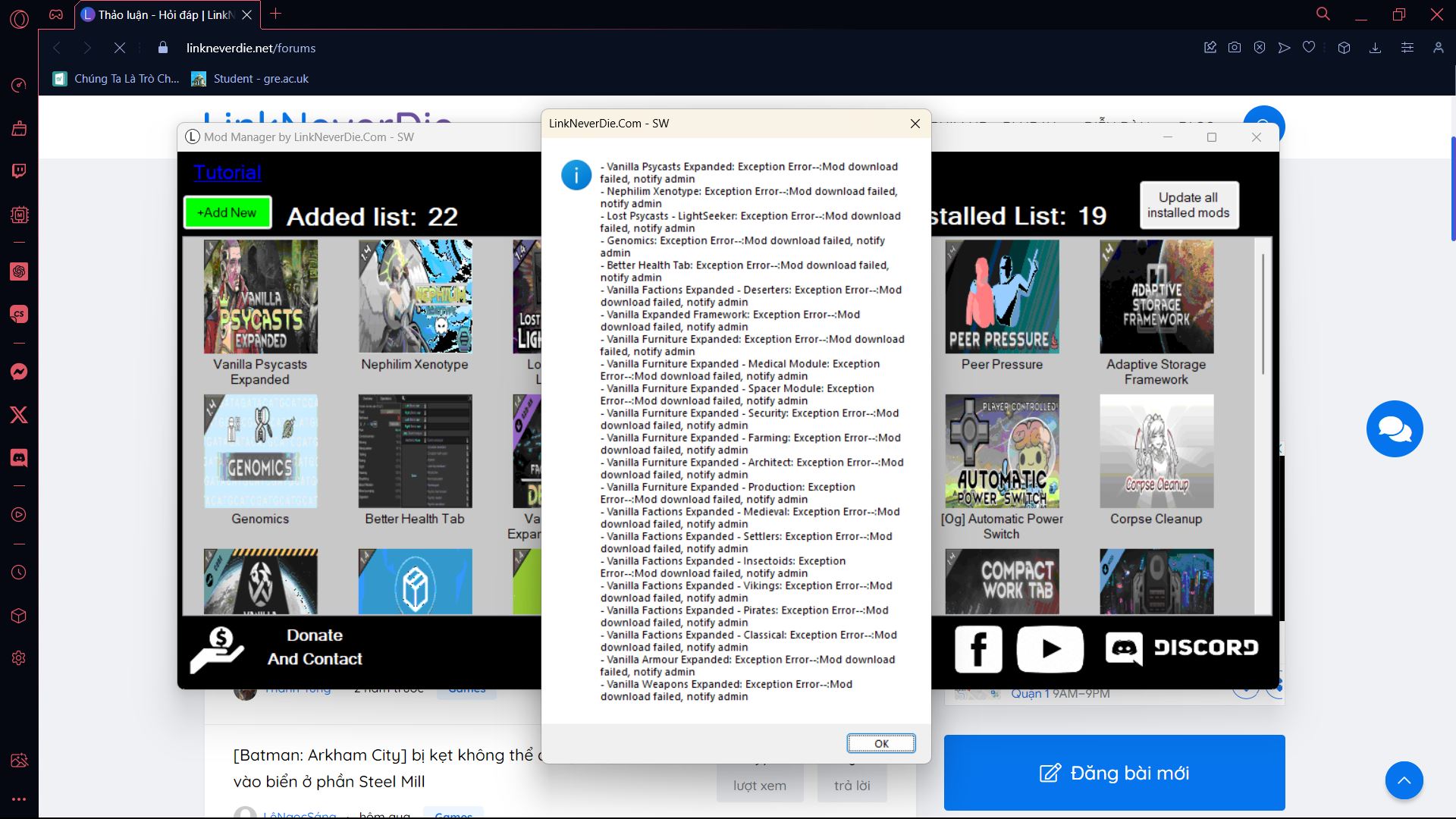
Task: Click OK in the error dialog
Action: (880, 743)
